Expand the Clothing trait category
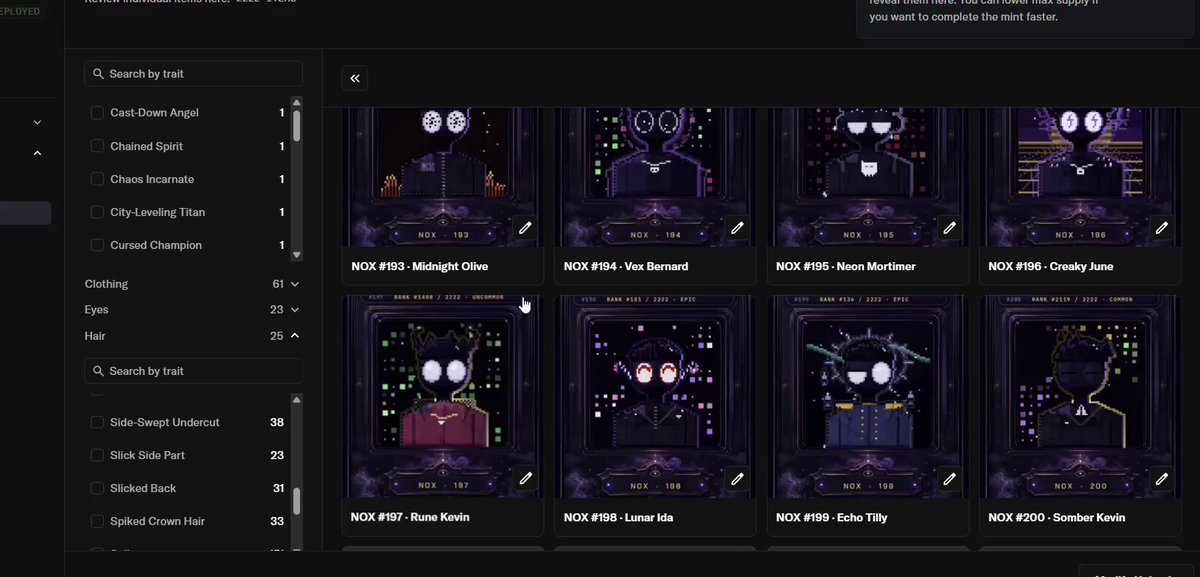 (192, 284)
